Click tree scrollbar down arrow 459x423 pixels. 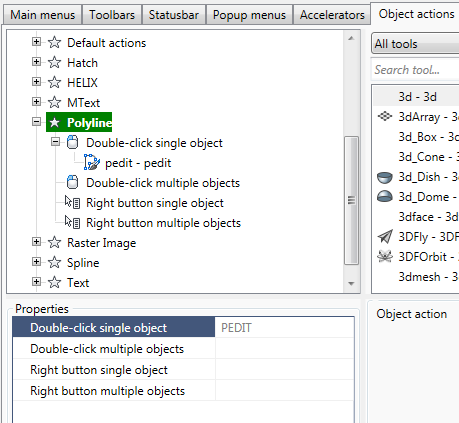pos(351,284)
